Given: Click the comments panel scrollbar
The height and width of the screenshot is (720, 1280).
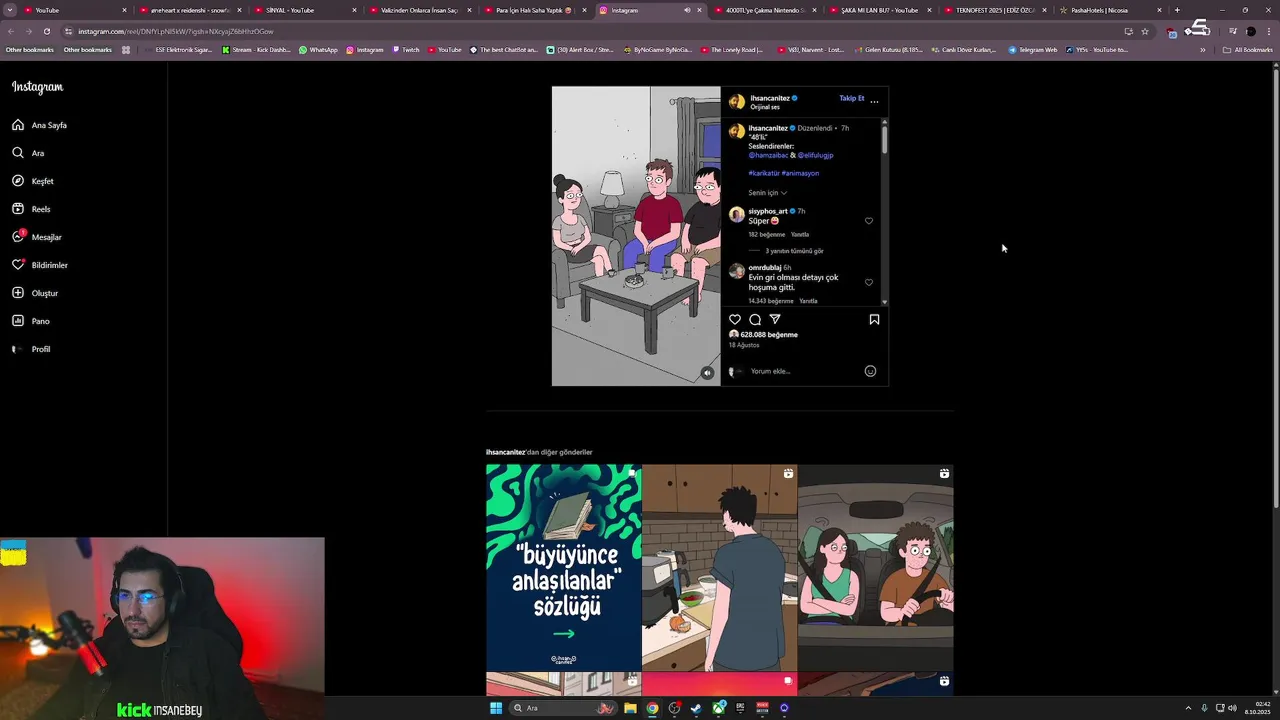Looking at the screenshot, I should tap(884, 138).
